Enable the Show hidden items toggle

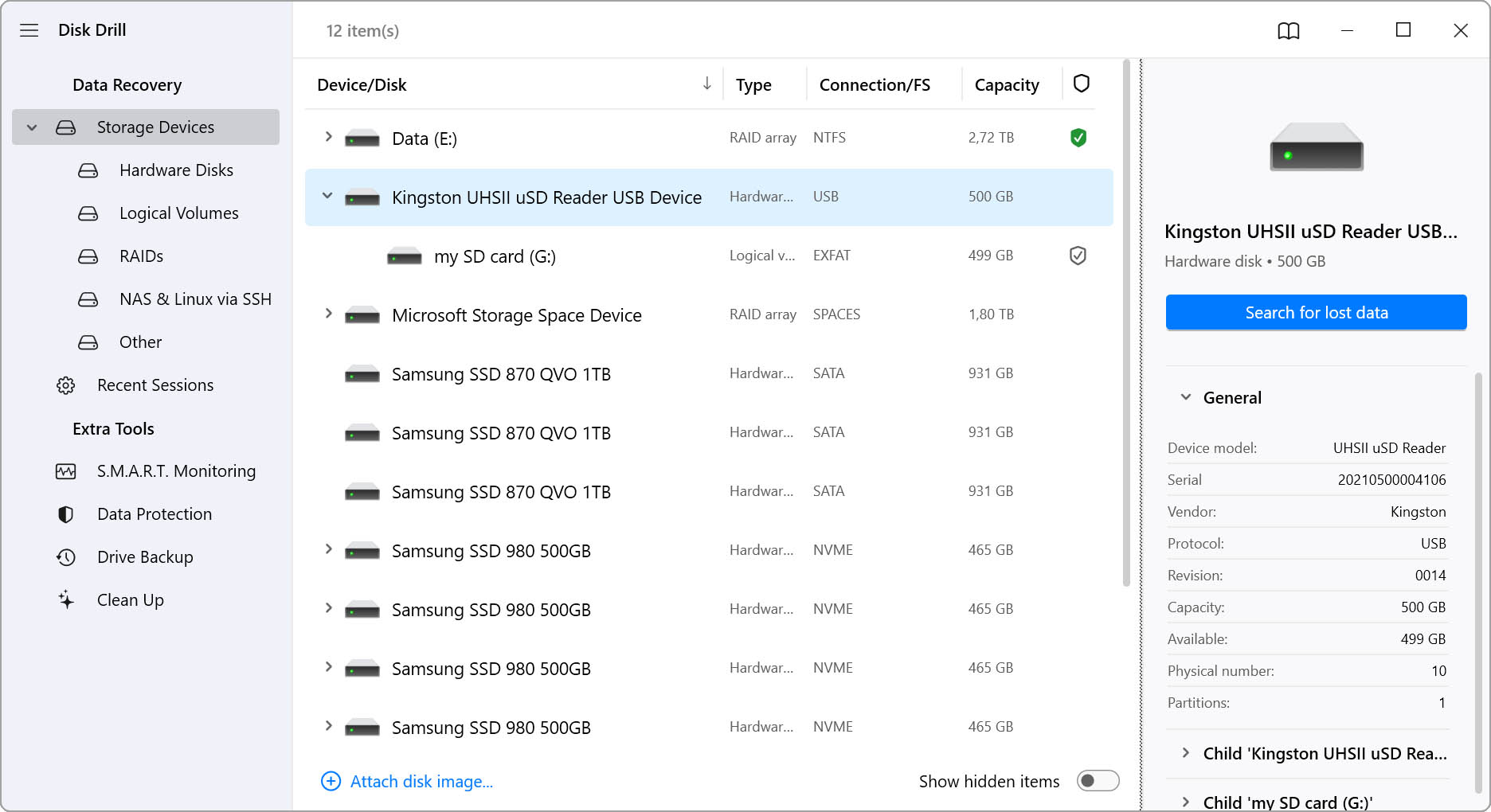[x=1097, y=781]
